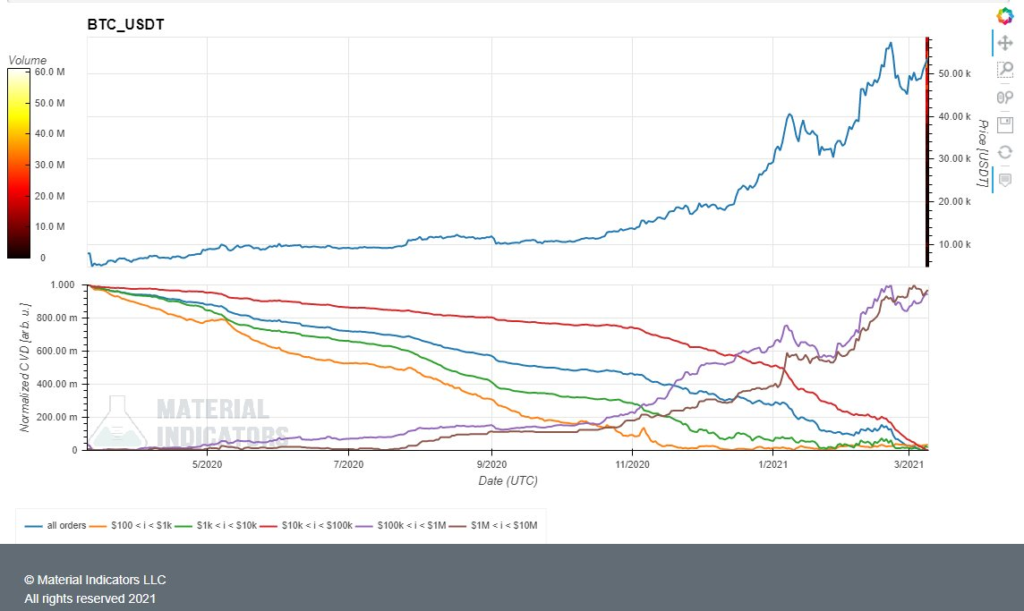
Task: Activate the Box Zoom tool
Action: tap(1005, 71)
